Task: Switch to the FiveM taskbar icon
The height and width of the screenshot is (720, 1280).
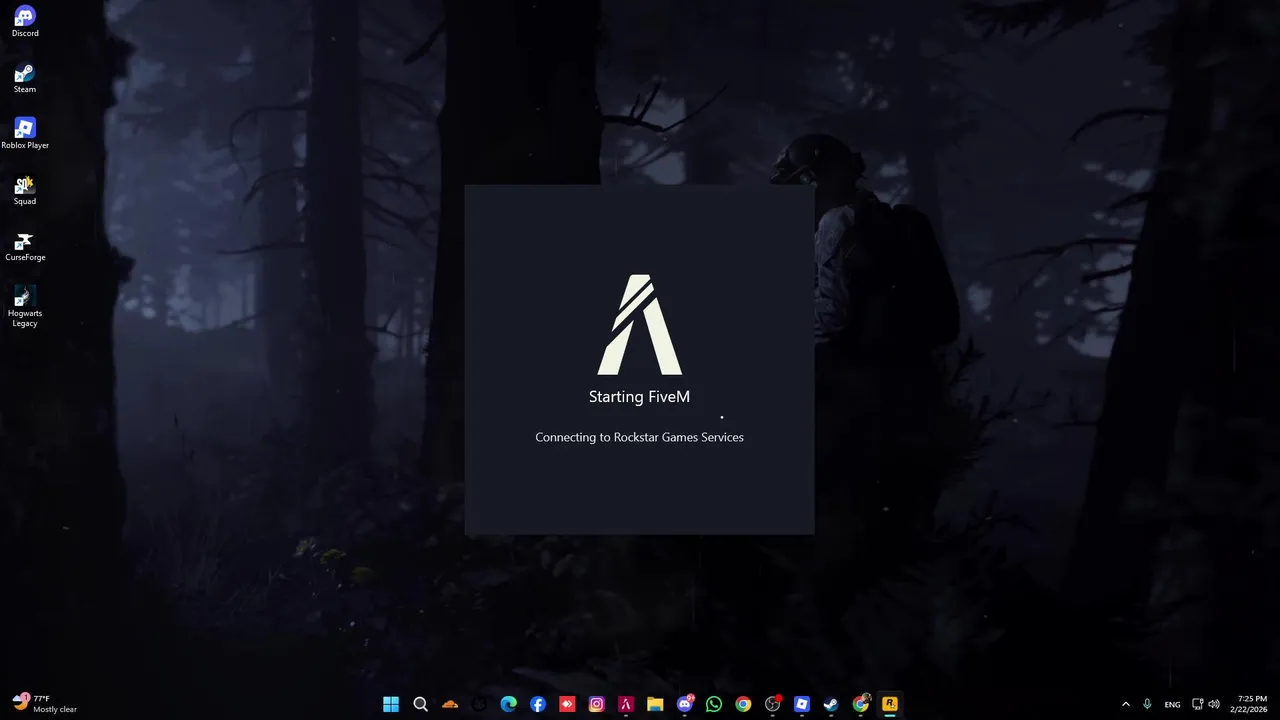Action: tap(626, 704)
